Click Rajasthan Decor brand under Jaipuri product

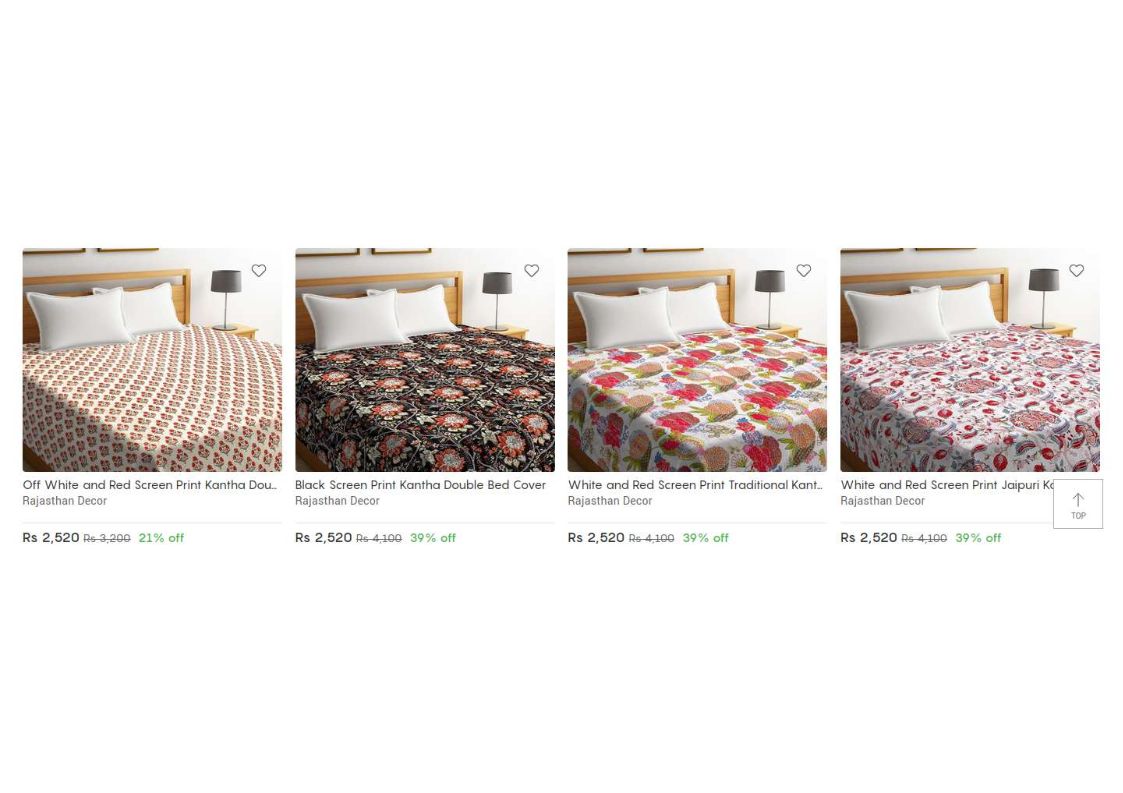coord(882,501)
